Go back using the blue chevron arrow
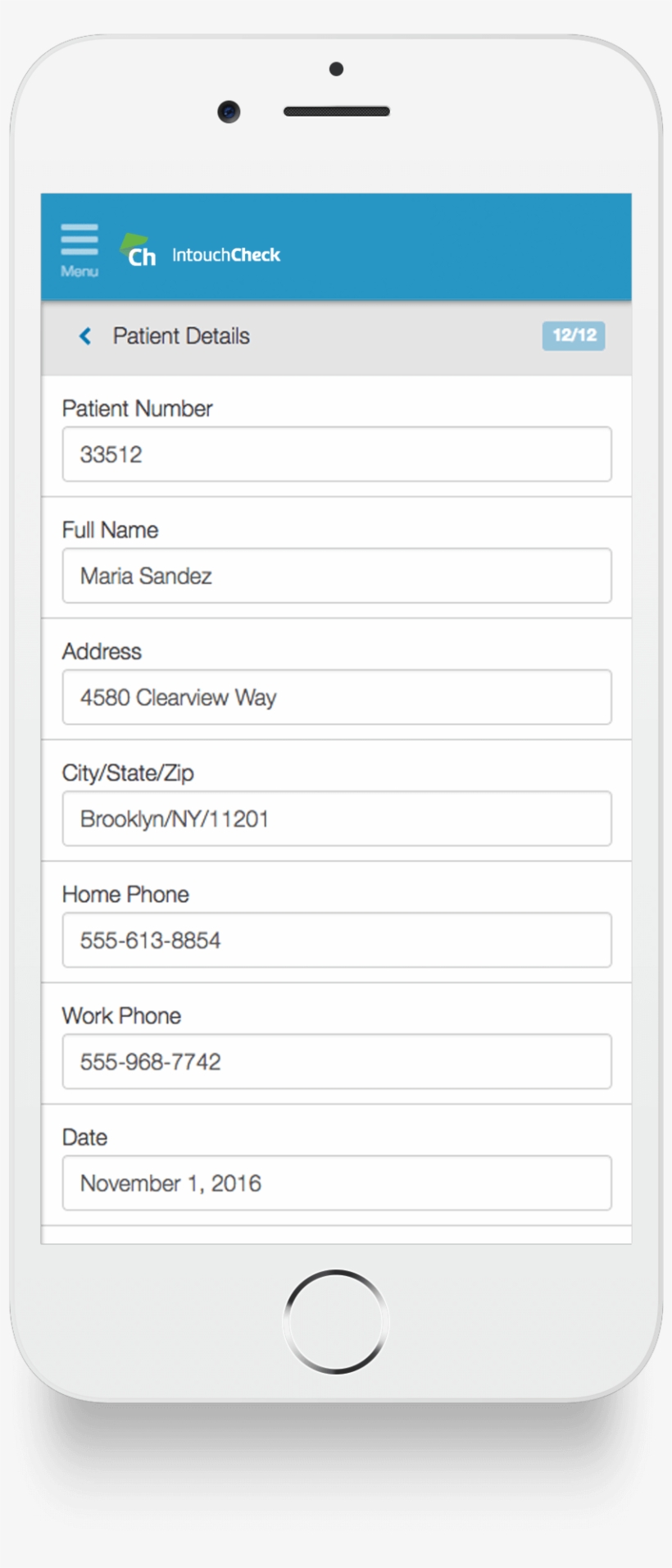The height and width of the screenshot is (1568, 672). 84,336
